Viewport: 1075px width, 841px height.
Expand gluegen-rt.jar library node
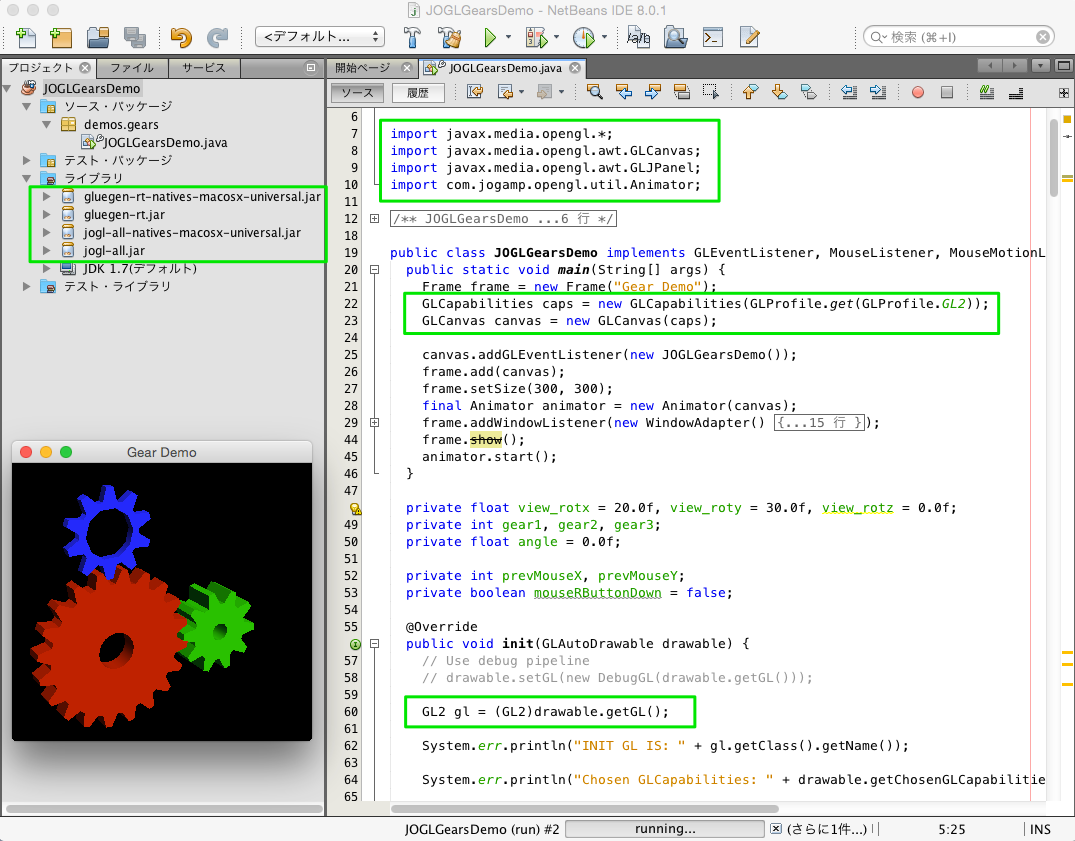47,215
